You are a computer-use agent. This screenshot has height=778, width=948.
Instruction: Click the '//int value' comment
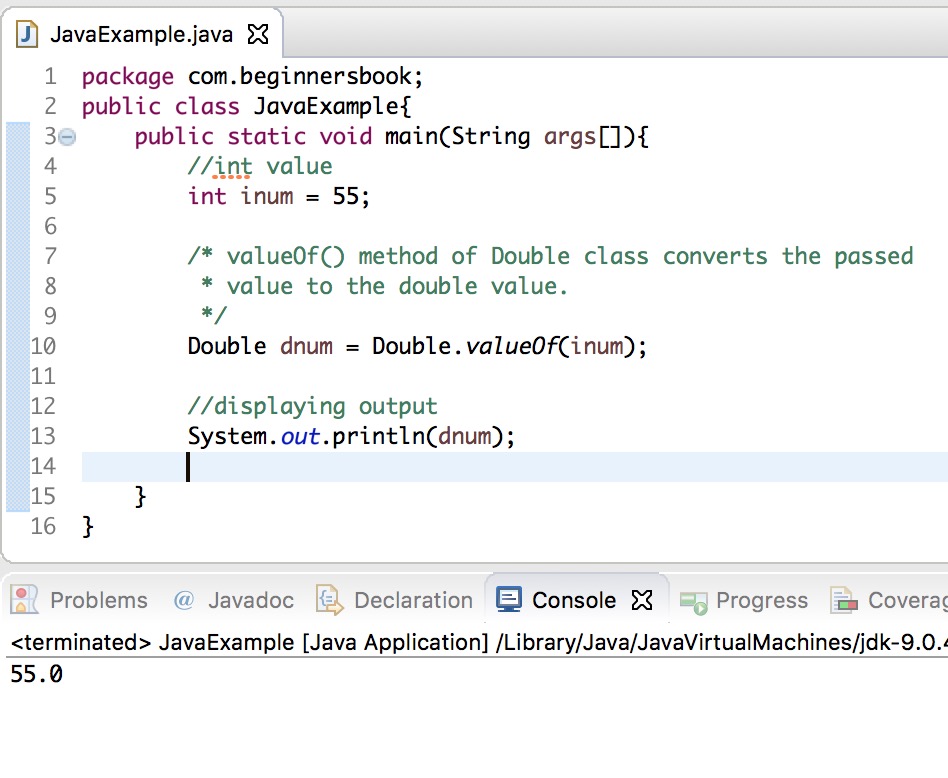pyautogui.click(x=260, y=166)
